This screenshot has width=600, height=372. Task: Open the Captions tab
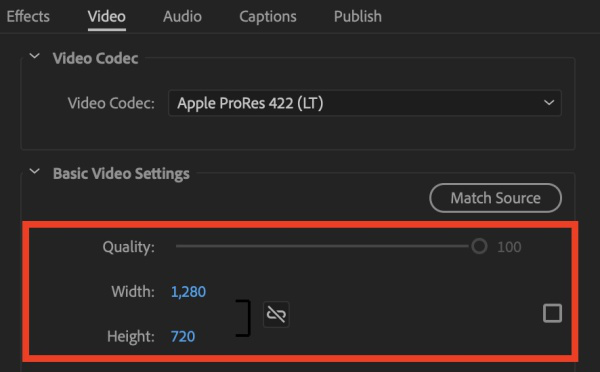pyautogui.click(x=267, y=17)
